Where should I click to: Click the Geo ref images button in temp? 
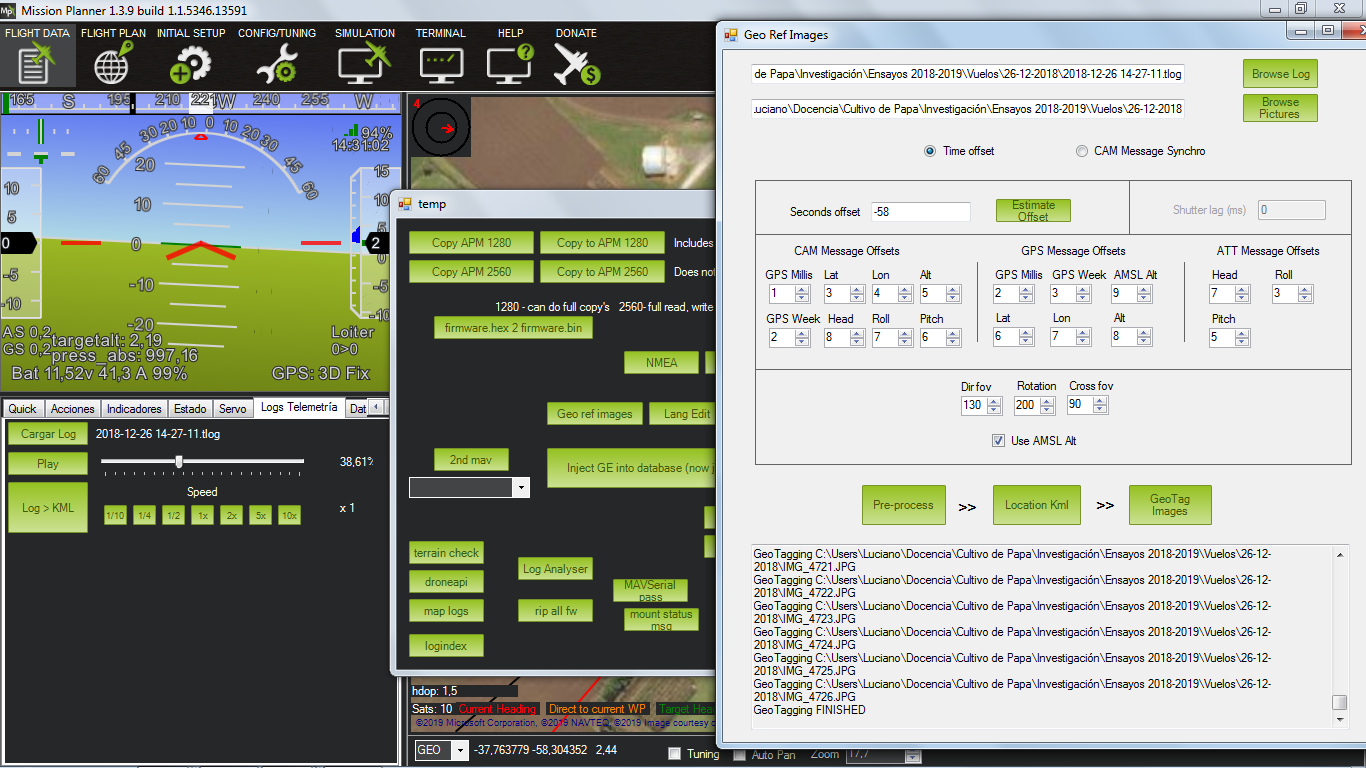coord(594,414)
